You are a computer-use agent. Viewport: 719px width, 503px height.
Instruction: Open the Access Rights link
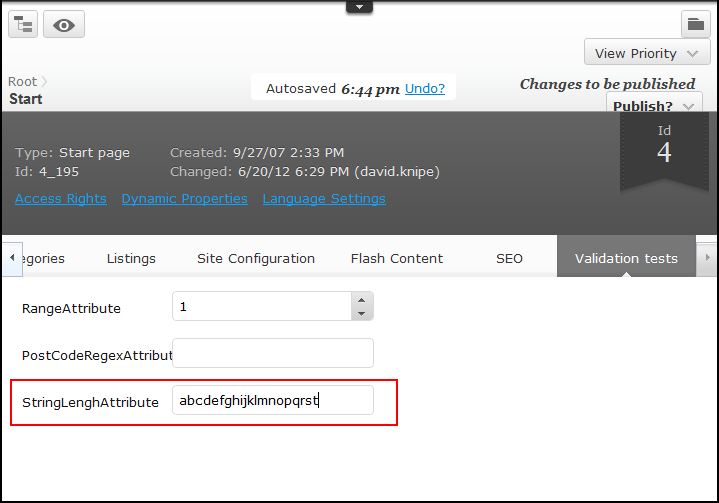[x=61, y=199]
